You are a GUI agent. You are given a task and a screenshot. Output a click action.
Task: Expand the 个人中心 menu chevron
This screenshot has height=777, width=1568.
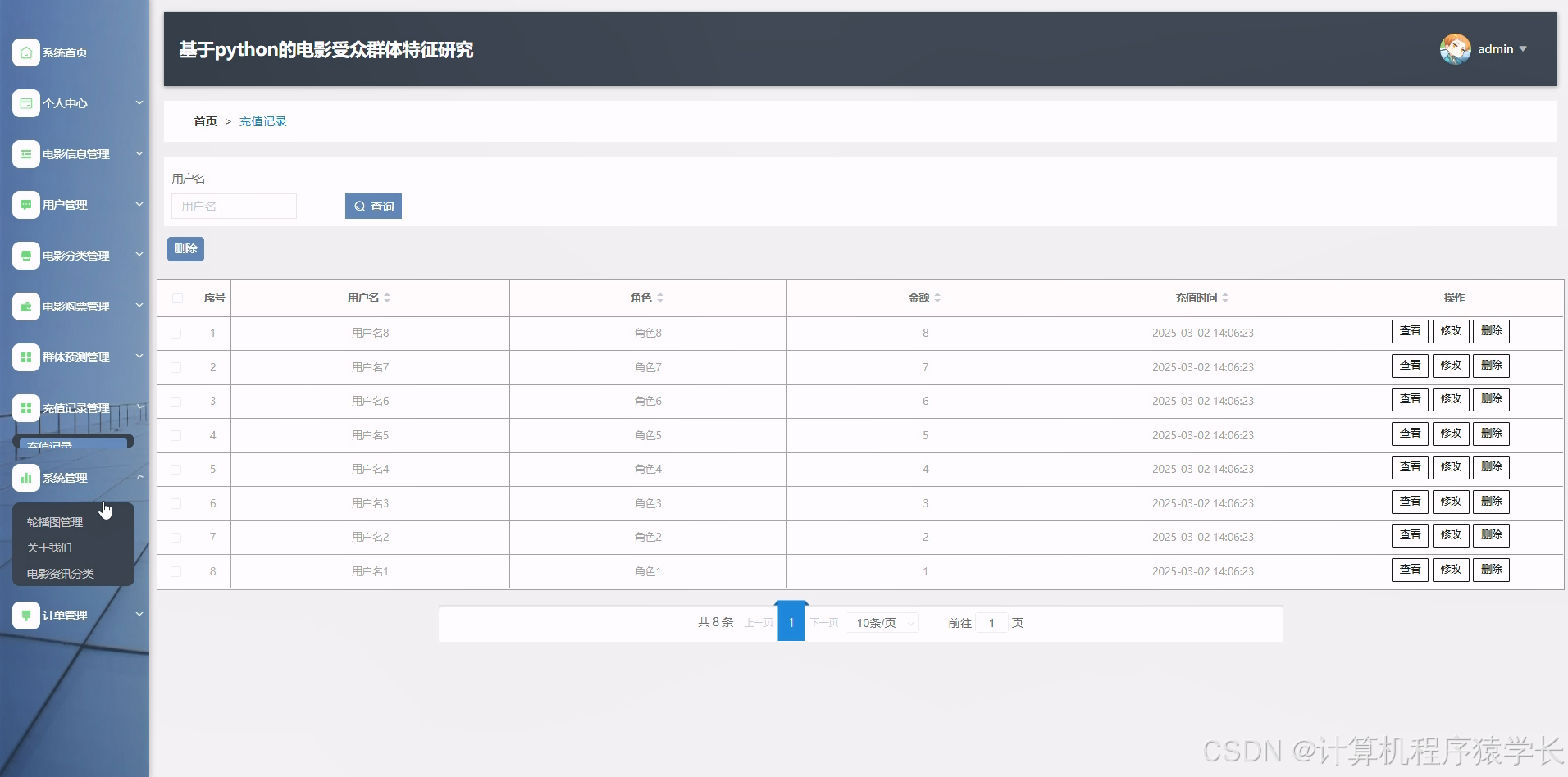coord(139,102)
